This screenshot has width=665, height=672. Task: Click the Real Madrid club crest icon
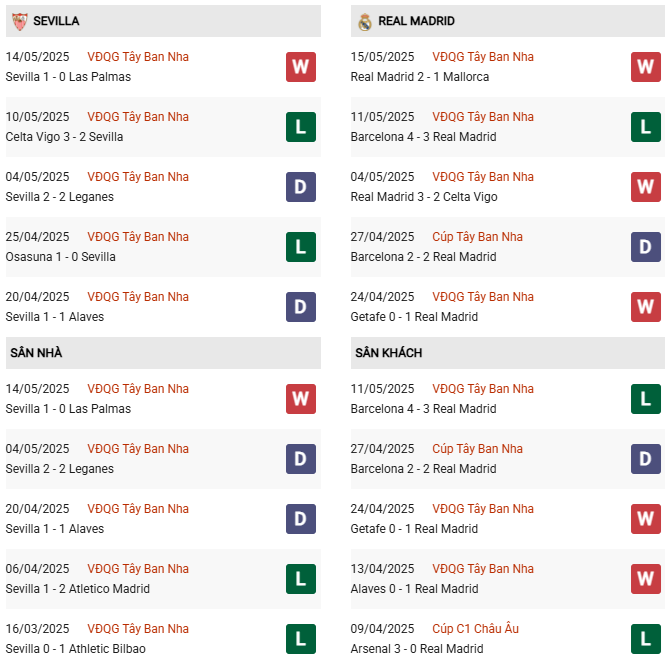click(x=365, y=22)
